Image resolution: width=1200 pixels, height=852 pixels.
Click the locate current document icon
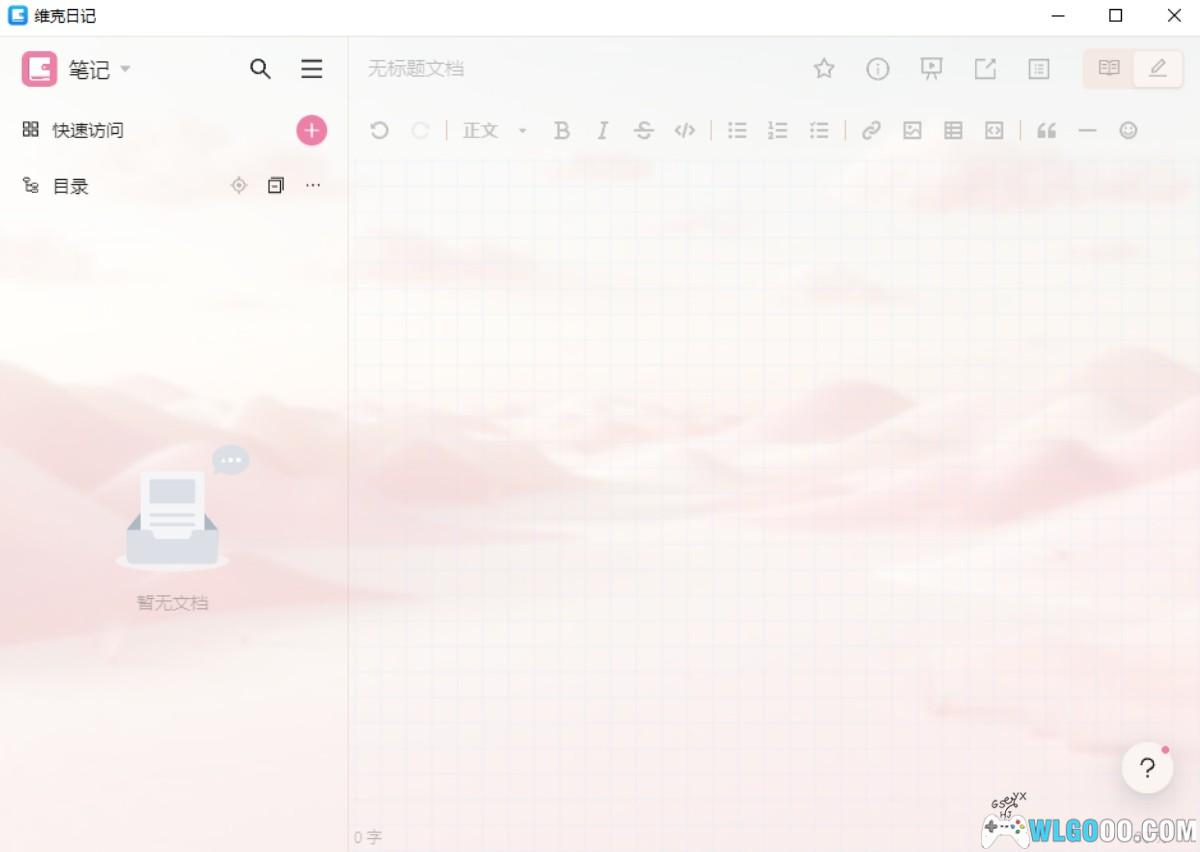(x=238, y=185)
